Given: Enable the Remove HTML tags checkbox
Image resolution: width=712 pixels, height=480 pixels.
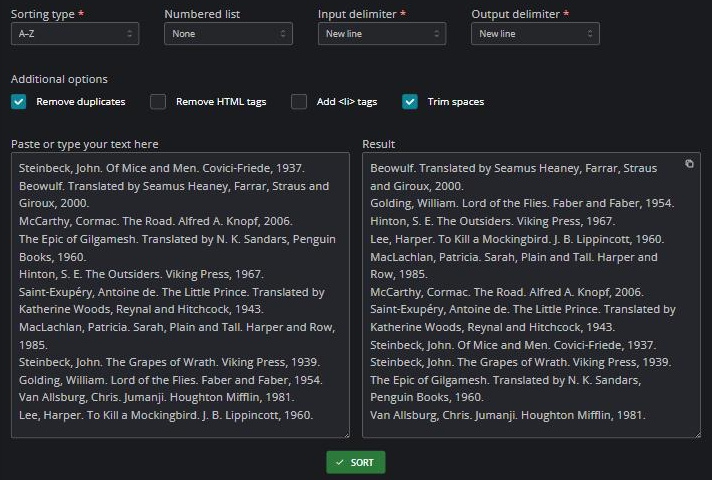Looking at the screenshot, I should (x=158, y=102).
